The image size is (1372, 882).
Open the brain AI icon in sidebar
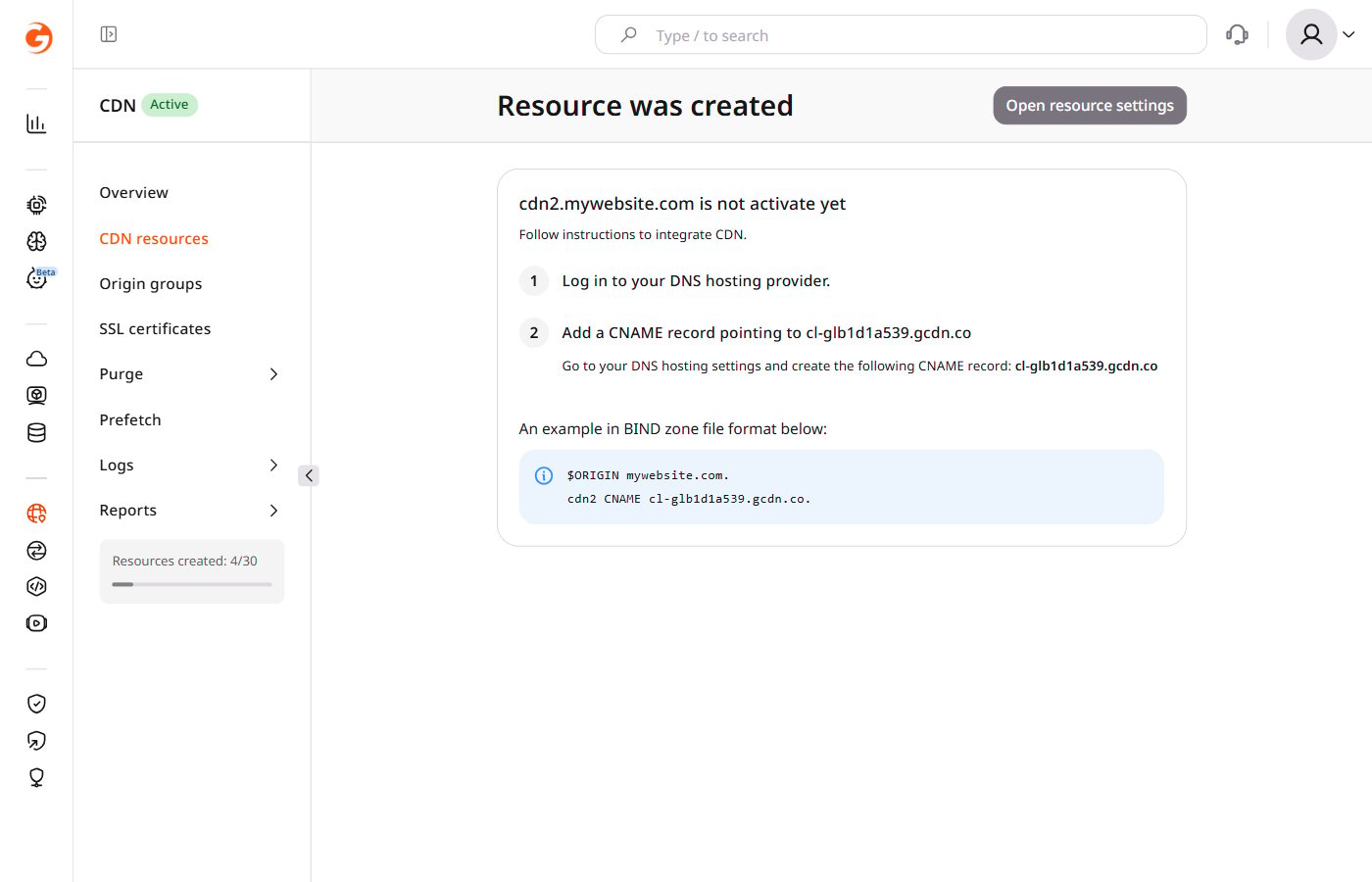36,241
